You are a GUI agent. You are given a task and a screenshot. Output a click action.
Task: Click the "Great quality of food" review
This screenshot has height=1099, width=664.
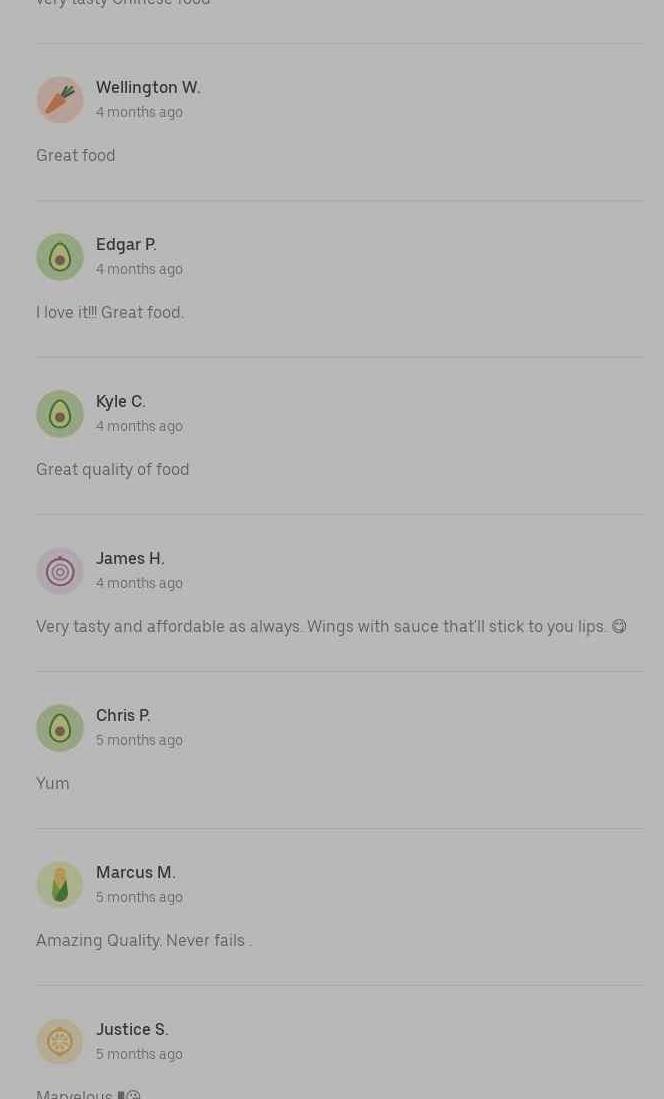113,470
